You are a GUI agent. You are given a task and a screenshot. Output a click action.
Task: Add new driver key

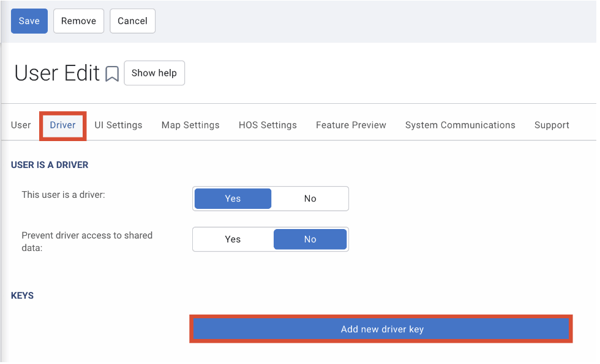click(382, 329)
